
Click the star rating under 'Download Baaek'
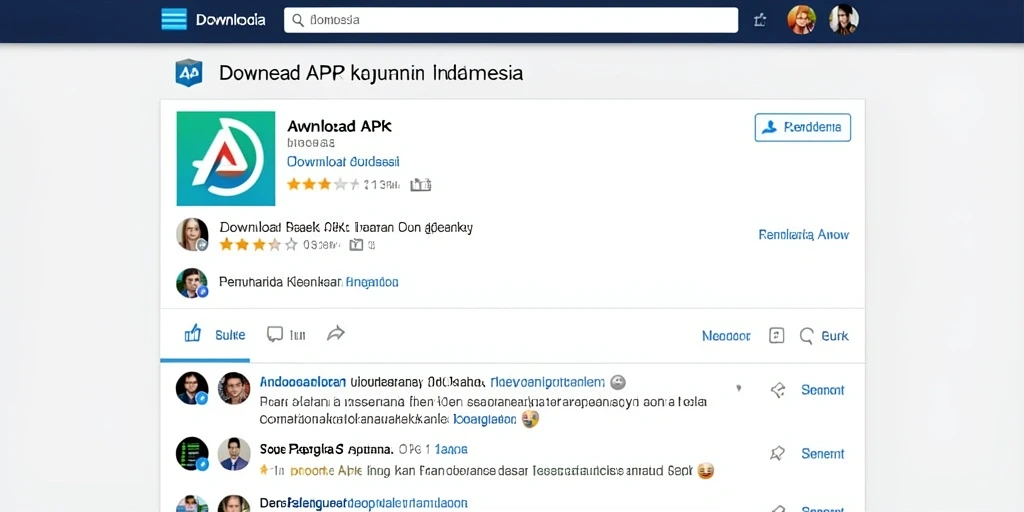tap(258, 245)
